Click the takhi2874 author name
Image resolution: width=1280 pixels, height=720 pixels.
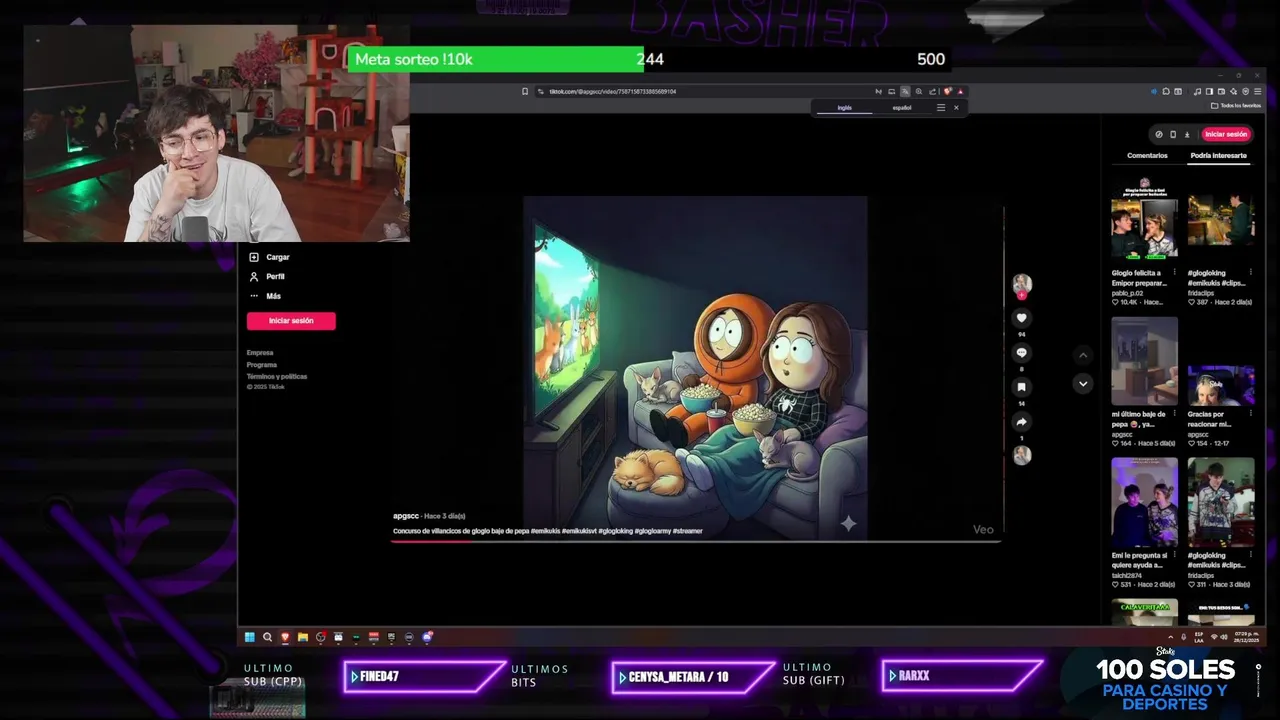click(1127, 575)
